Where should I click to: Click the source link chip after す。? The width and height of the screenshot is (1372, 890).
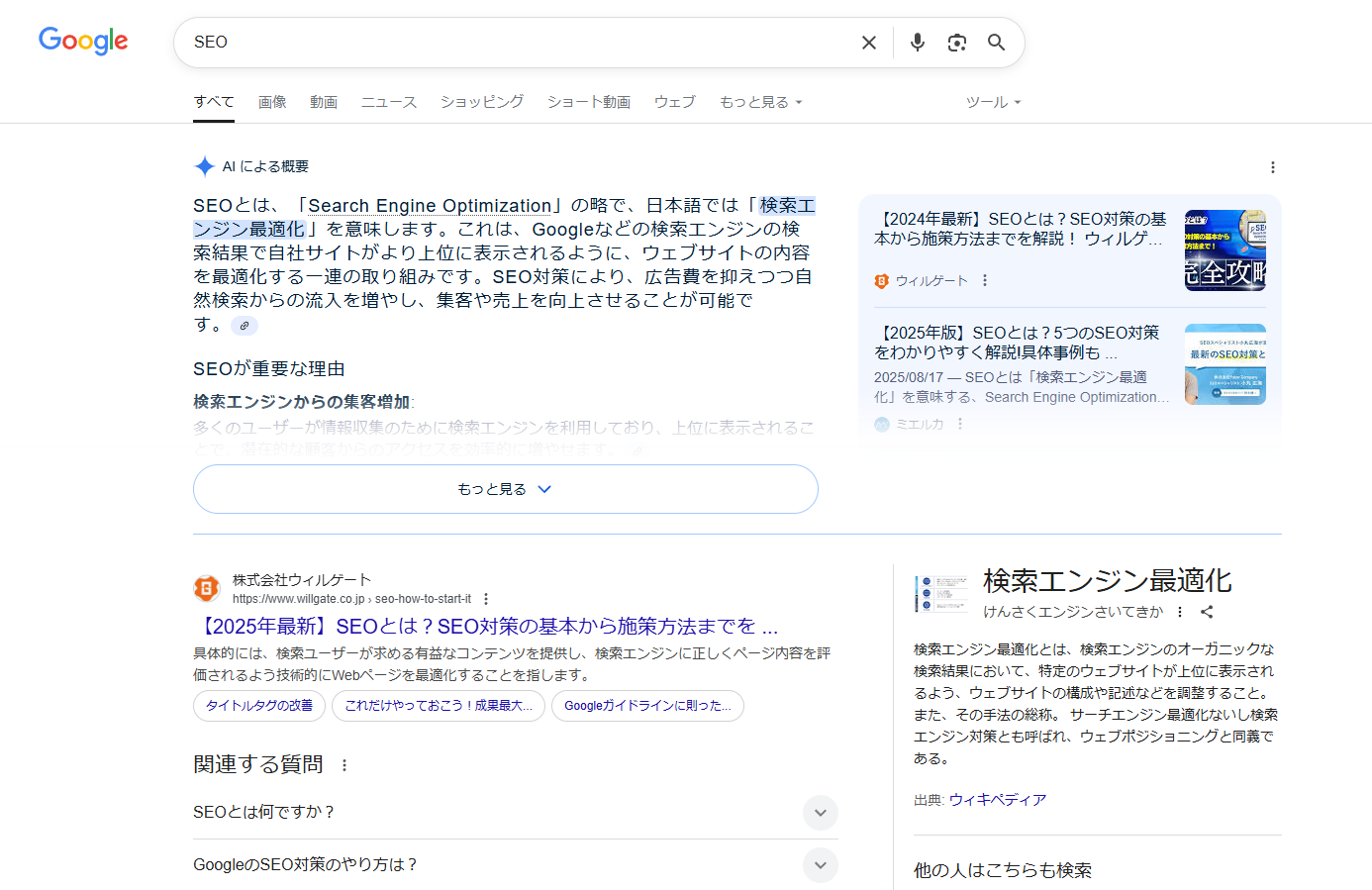point(245,326)
